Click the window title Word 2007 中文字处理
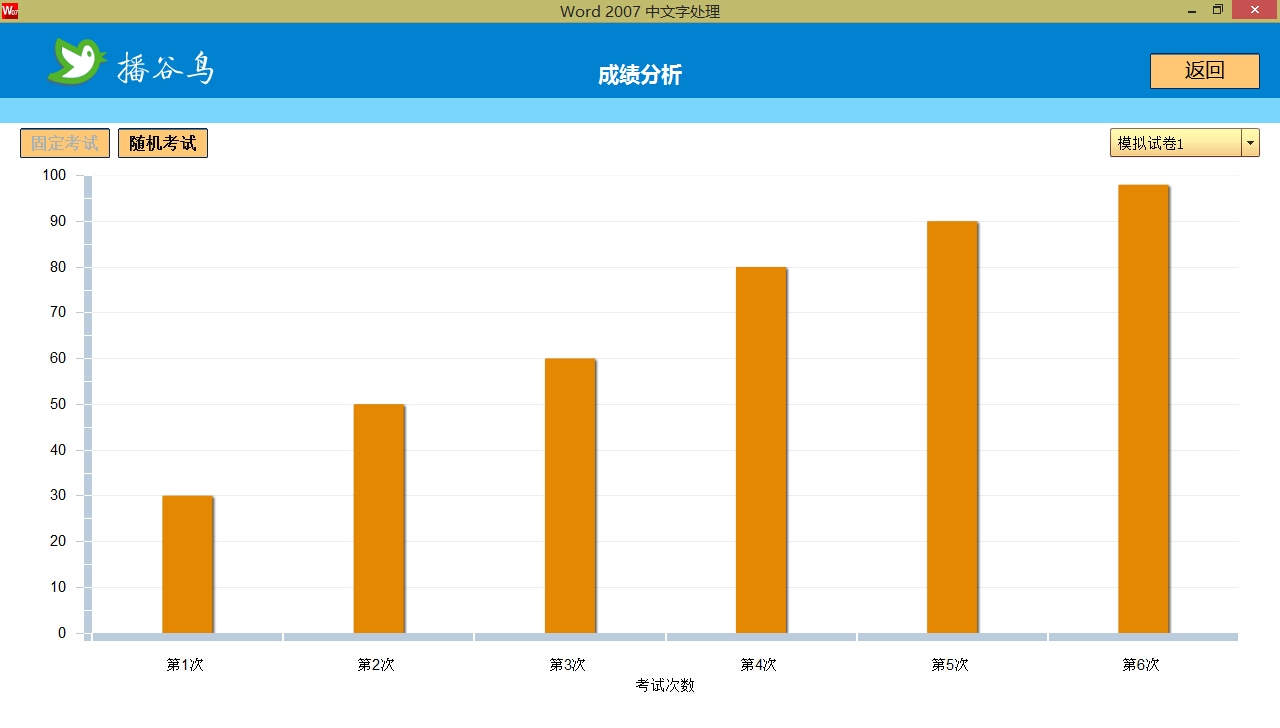 640,11
